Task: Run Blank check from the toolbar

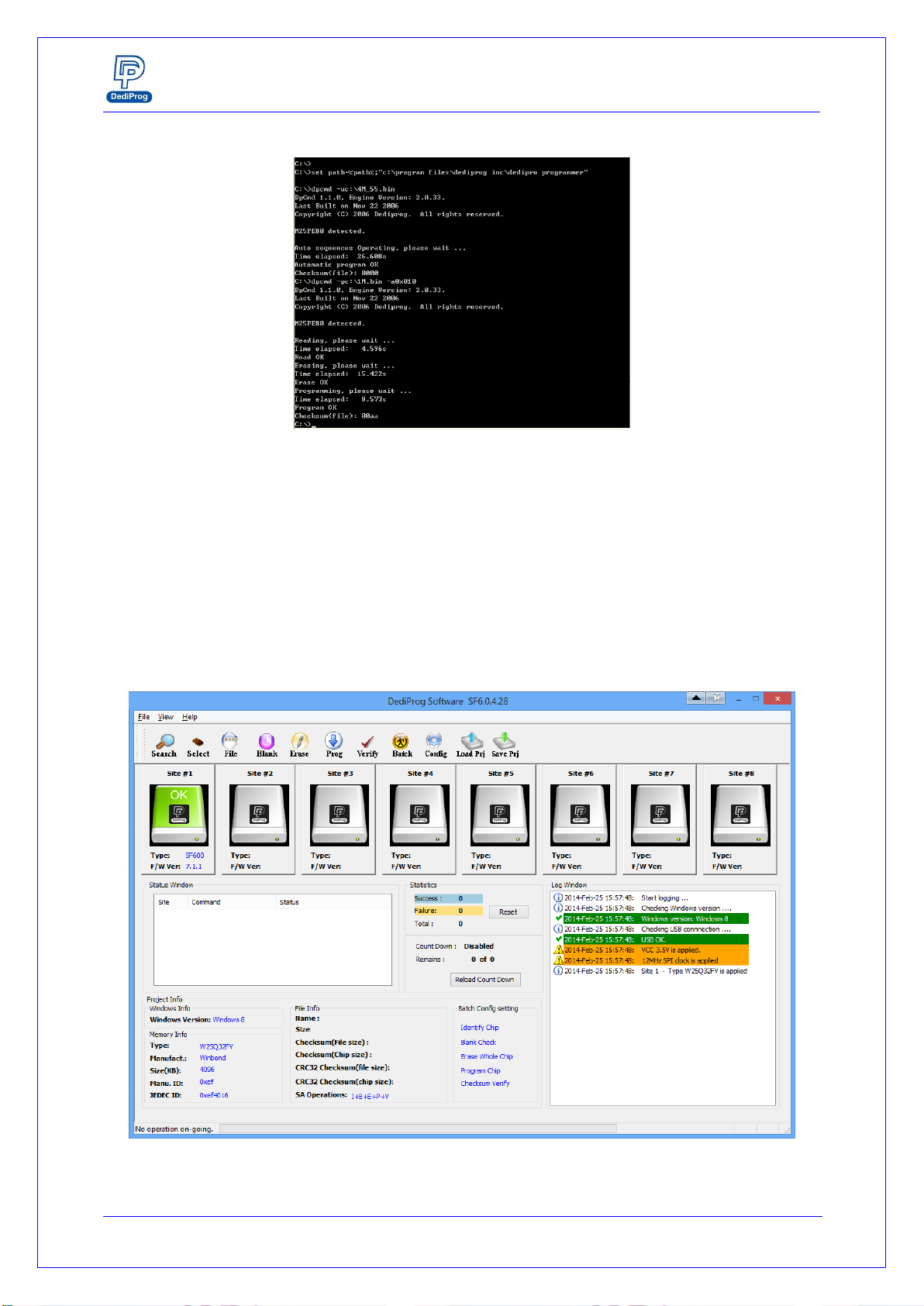Action: click(267, 745)
